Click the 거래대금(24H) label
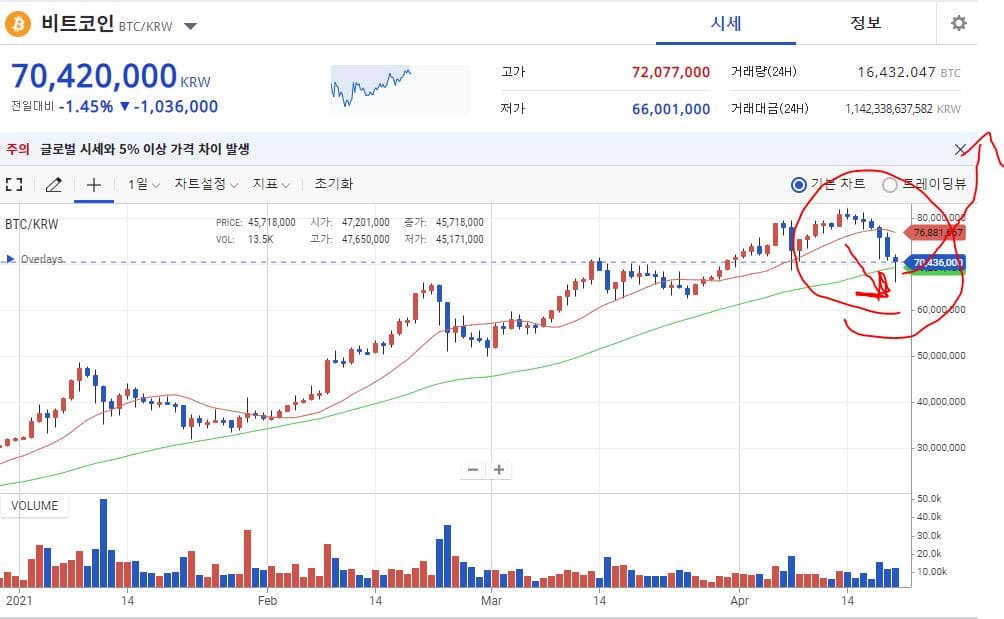1004x619 pixels. pyautogui.click(x=769, y=109)
